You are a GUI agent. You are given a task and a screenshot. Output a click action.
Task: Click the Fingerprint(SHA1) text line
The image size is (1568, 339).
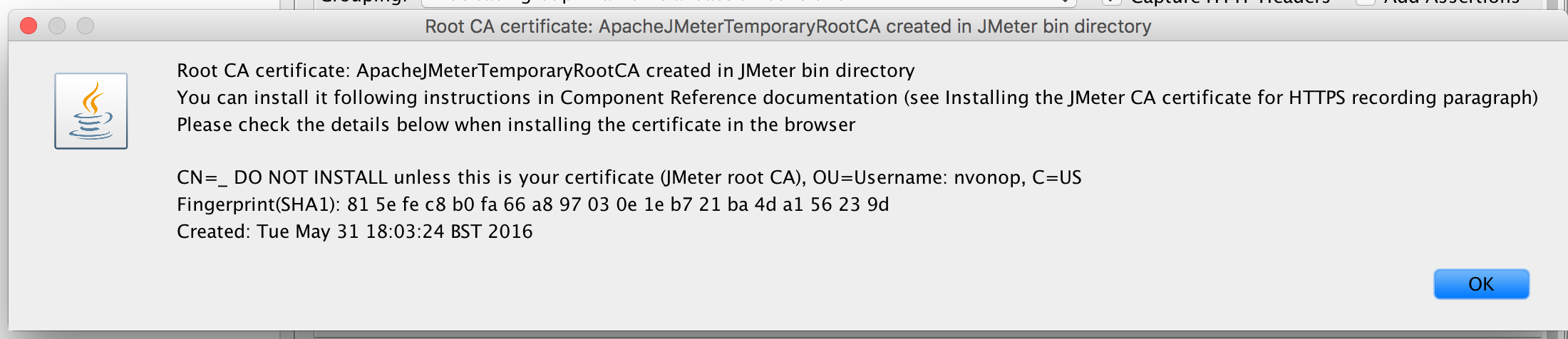click(x=533, y=204)
